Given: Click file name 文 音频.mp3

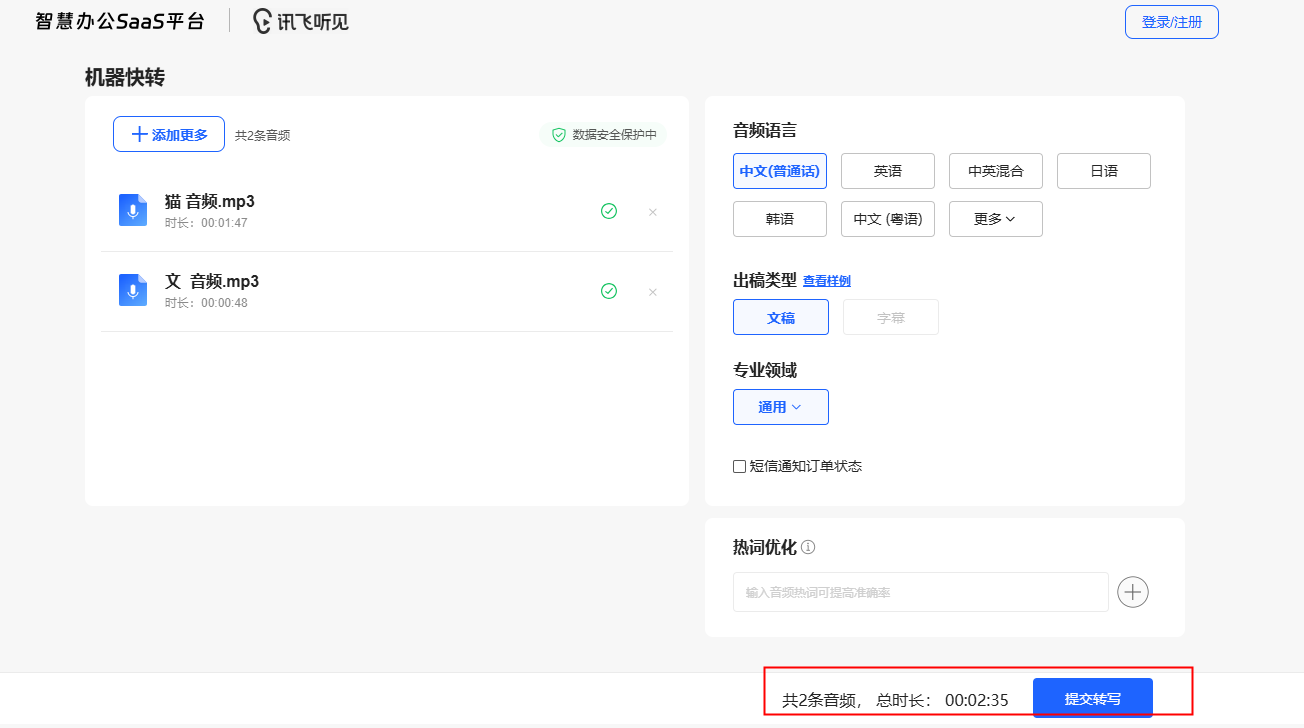Looking at the screenshot, I should point(212,282).
